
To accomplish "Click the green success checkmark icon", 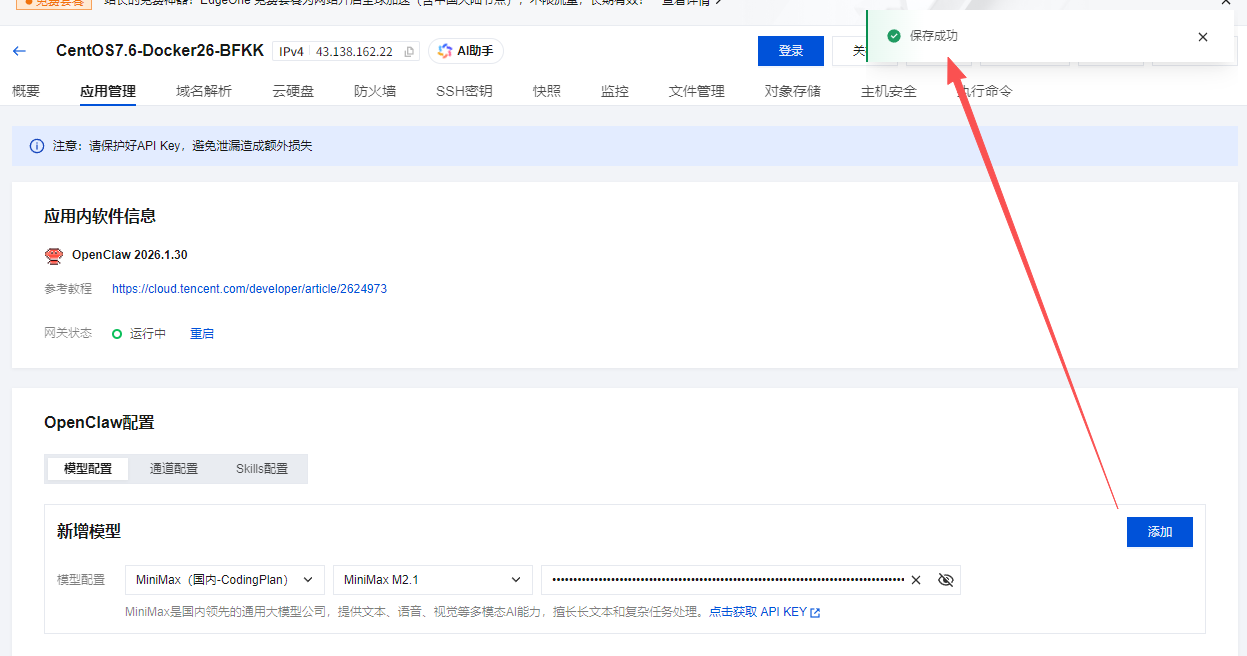I will [894, 36].
